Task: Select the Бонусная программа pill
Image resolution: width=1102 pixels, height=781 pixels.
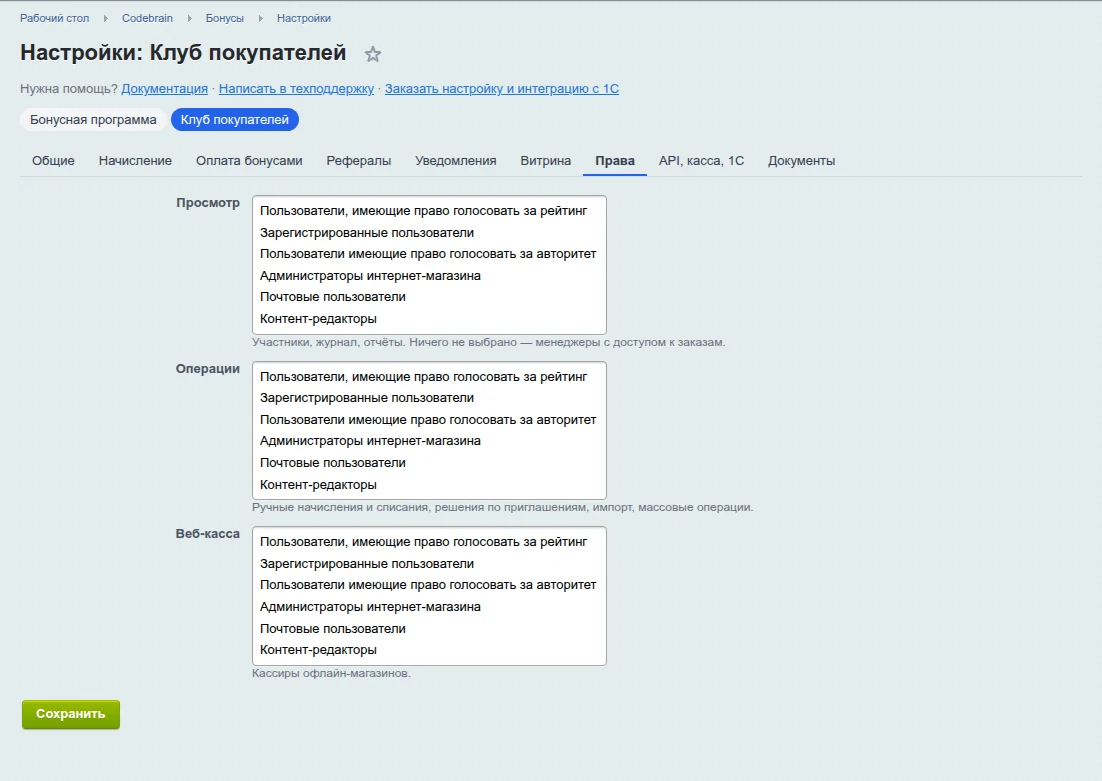Action: coord(93,120)
